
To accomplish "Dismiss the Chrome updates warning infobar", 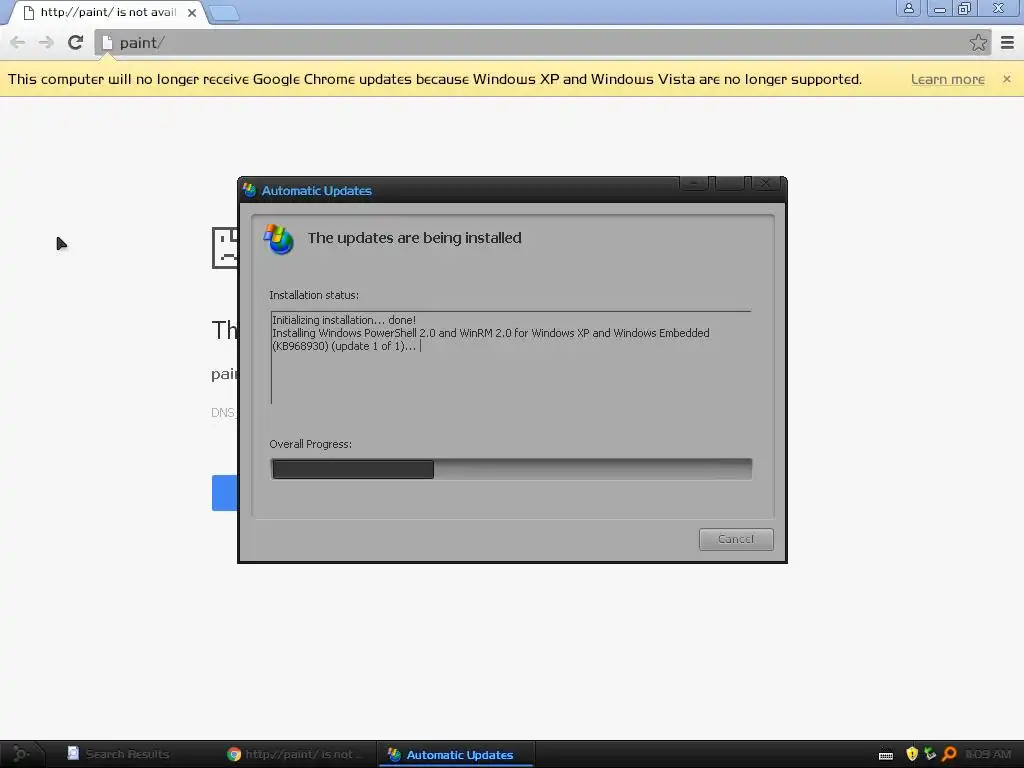I will [1006, 79].
